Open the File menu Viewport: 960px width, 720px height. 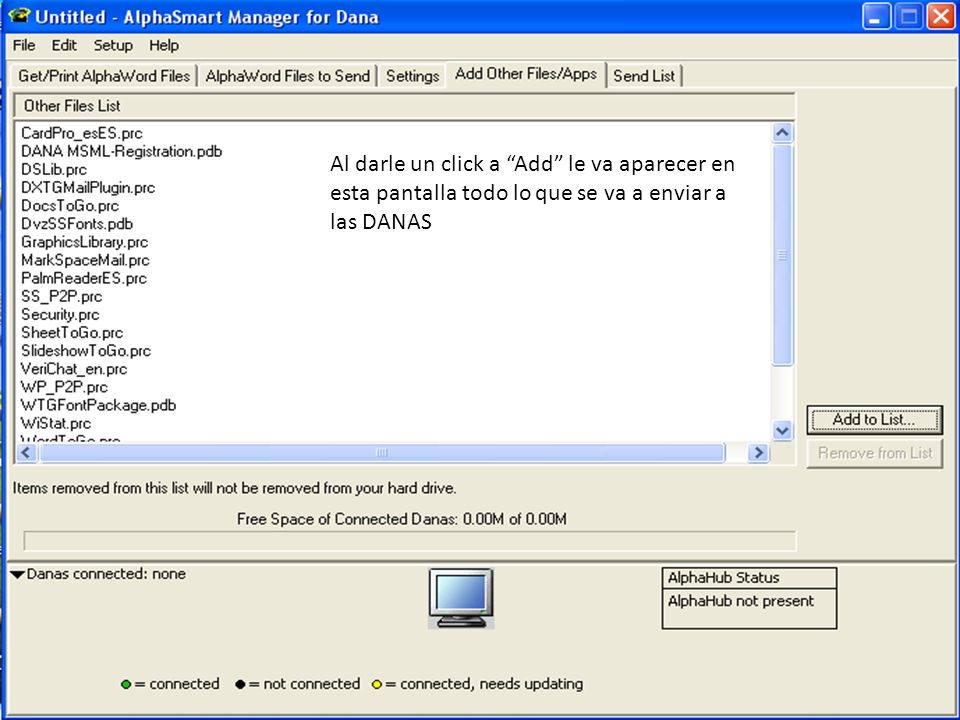click(24, 45)
